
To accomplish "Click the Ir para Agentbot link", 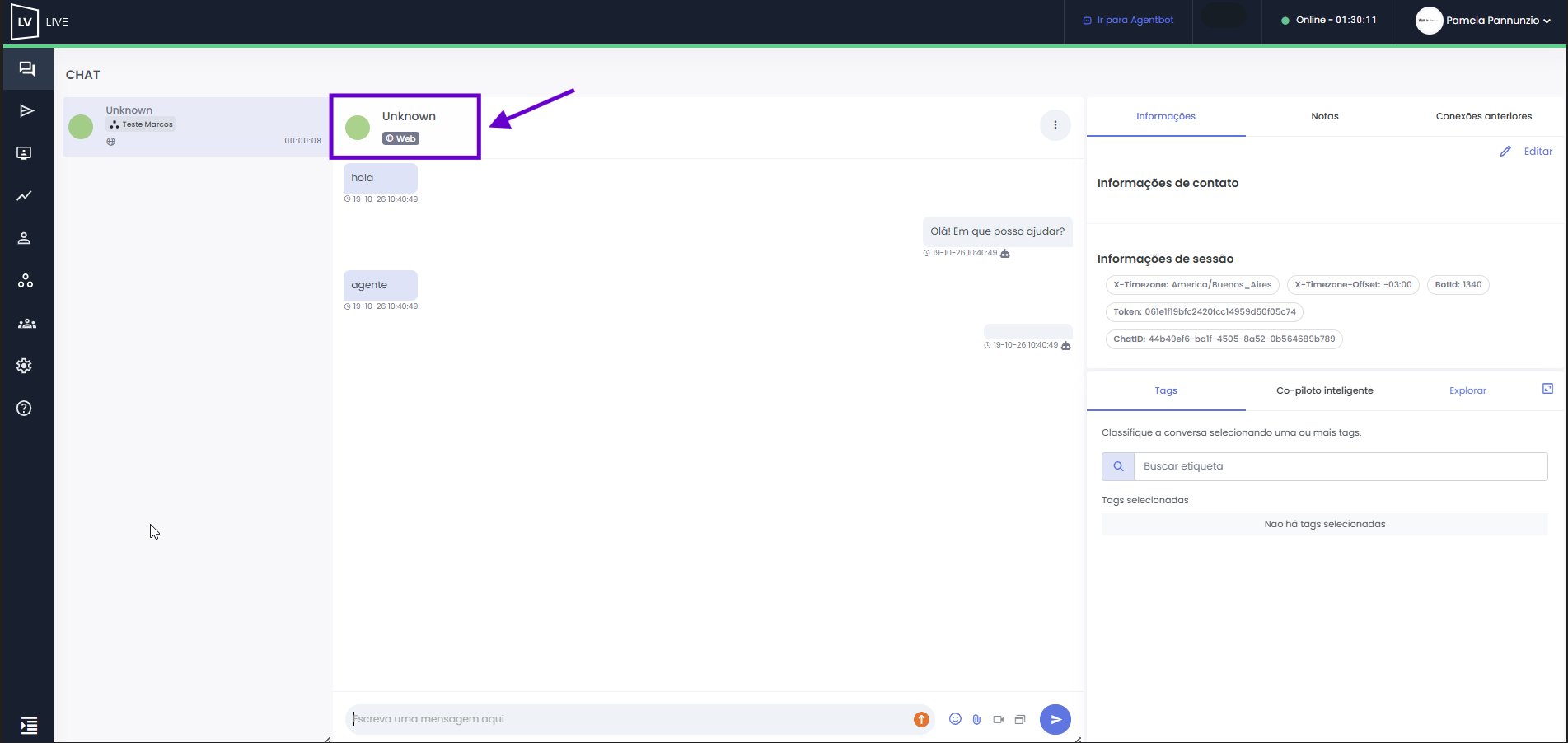I will pyautogui.click(x=1128, y=20).
